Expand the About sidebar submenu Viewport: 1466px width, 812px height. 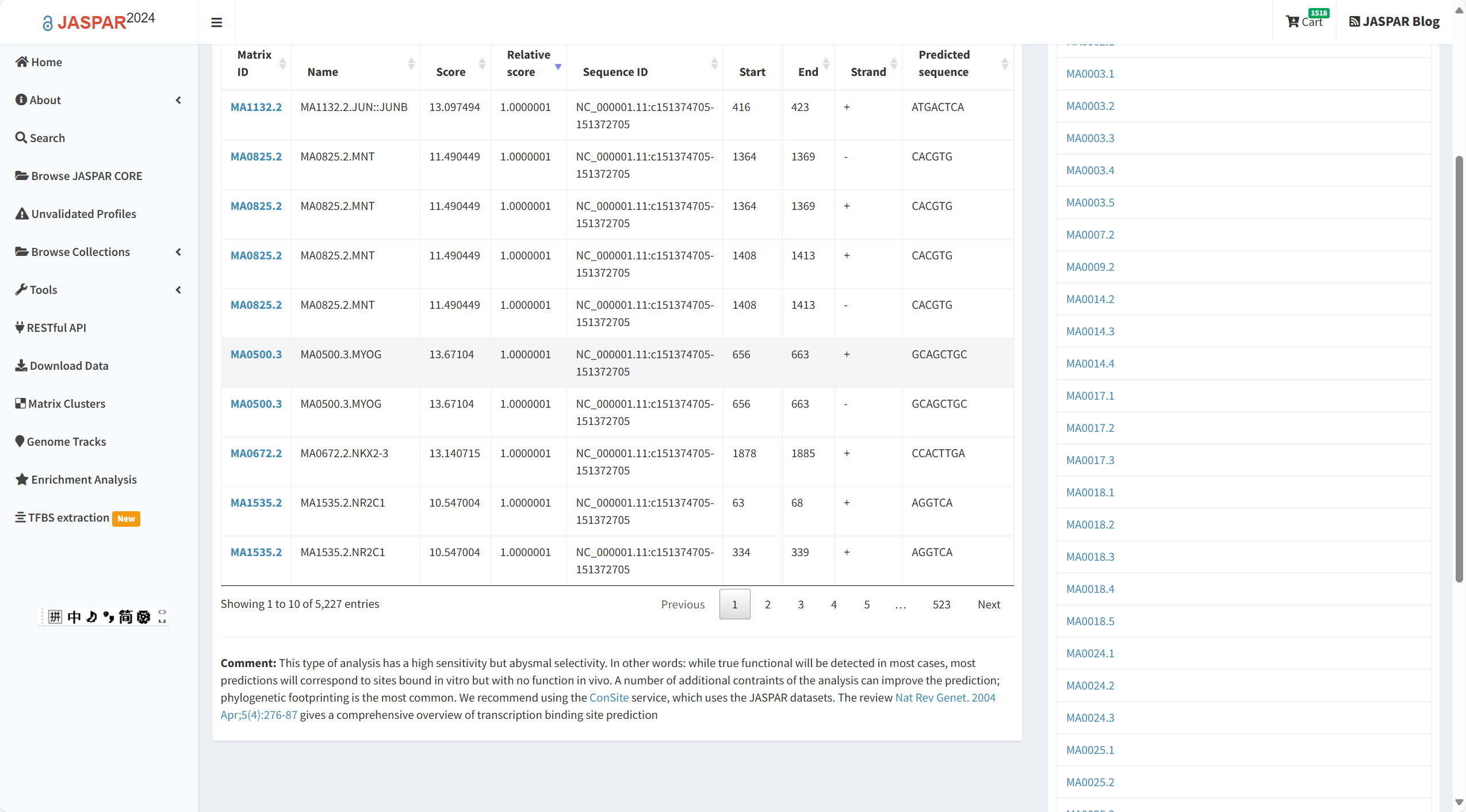tap(178, 100)
